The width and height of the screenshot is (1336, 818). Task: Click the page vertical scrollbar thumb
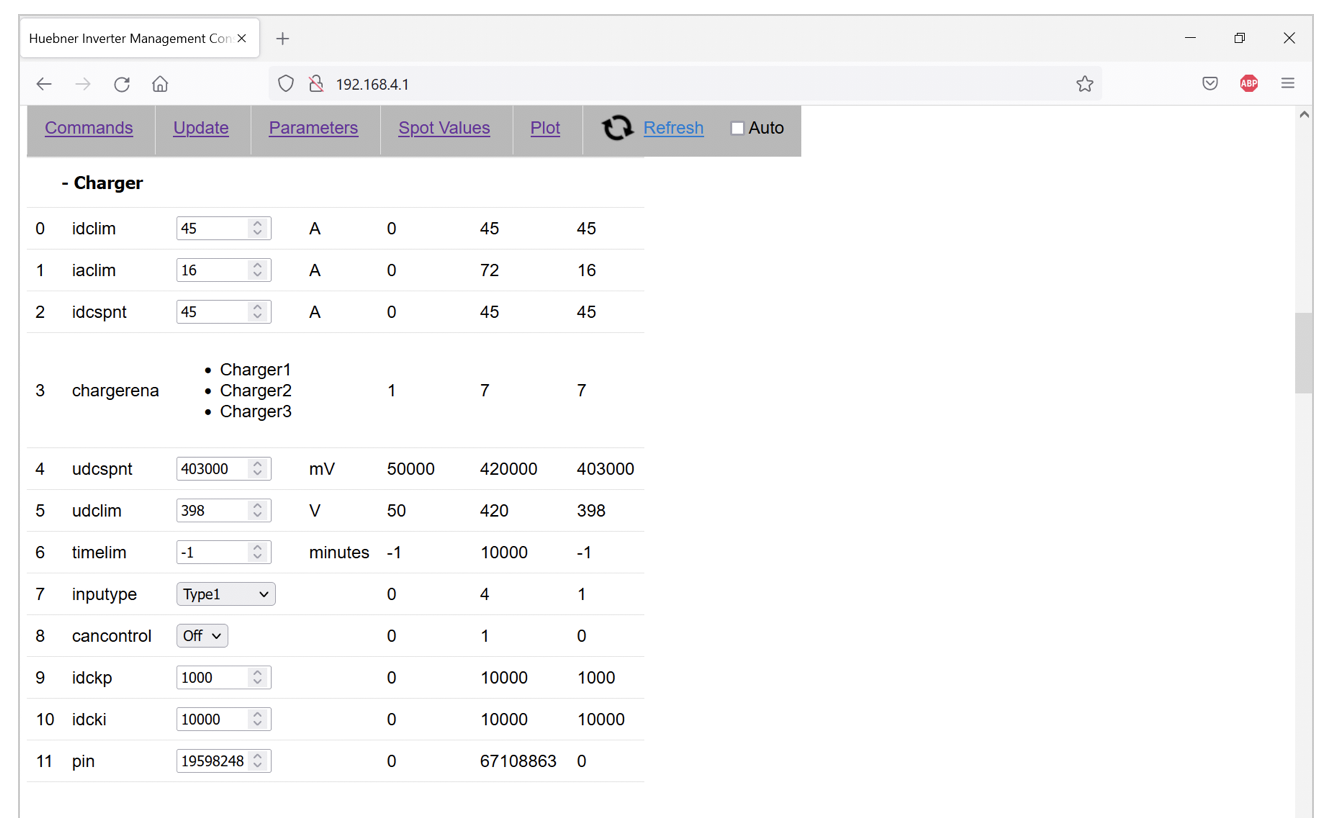coord(1303,352)
